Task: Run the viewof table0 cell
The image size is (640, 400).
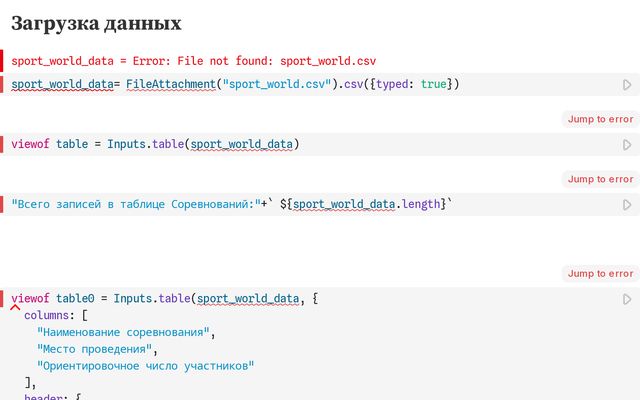Action: coord(627,299)
